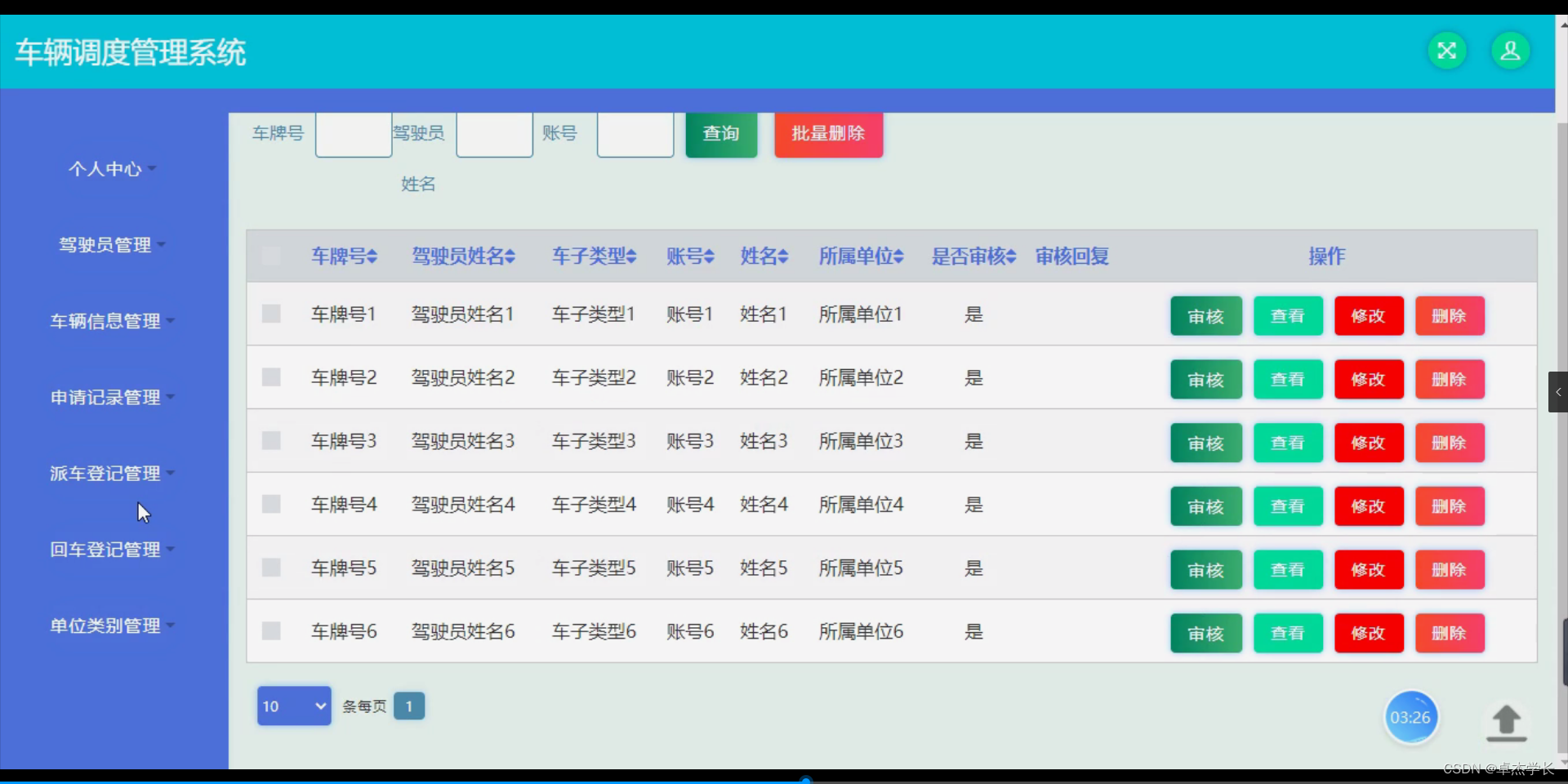Click 删除 for 车牌号3
1568x784 pixels.
[x=1450, y=443]
